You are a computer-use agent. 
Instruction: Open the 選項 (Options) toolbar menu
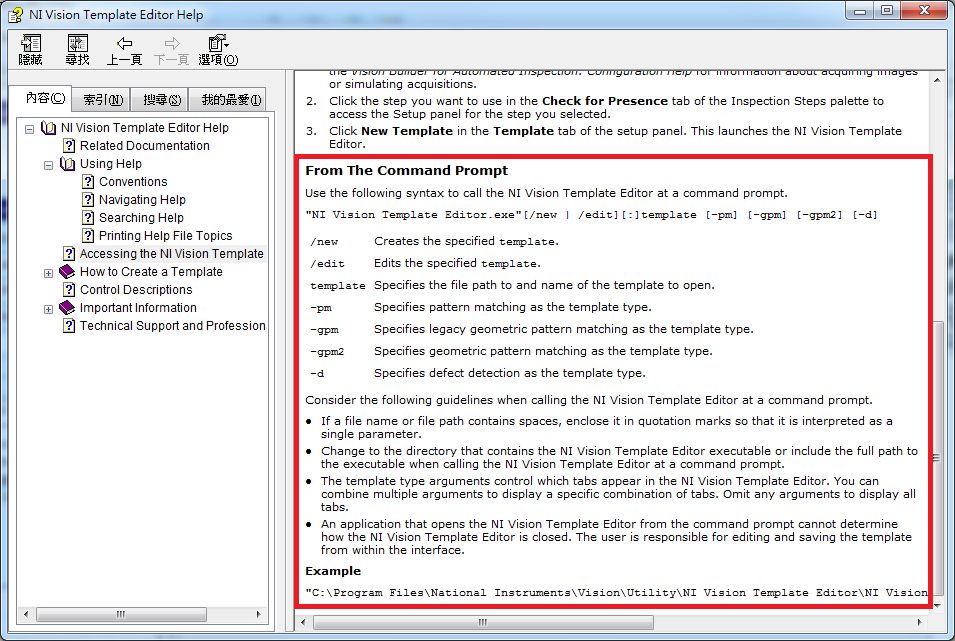coord(217,43)
